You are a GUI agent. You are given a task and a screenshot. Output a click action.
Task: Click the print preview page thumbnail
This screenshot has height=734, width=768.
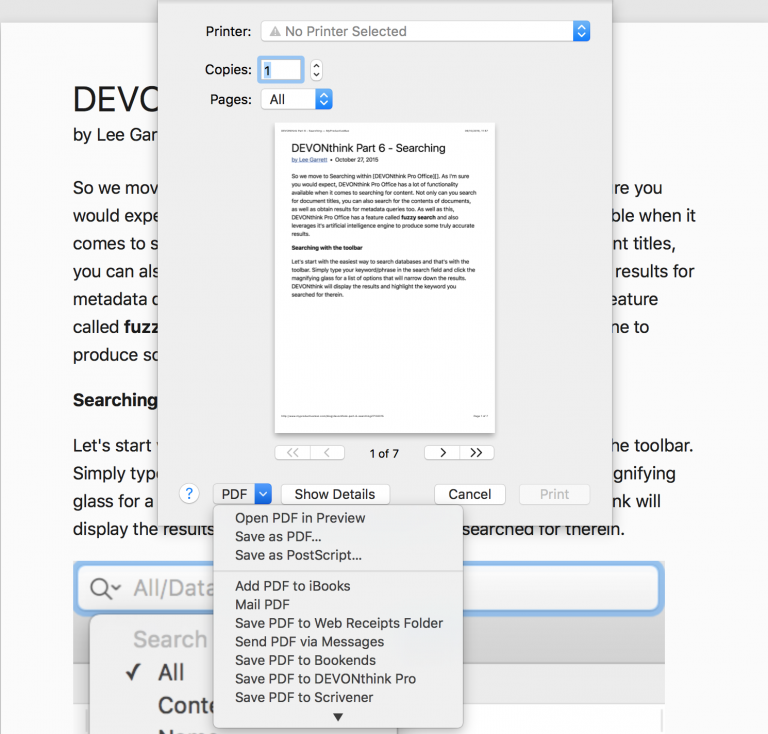384,278
